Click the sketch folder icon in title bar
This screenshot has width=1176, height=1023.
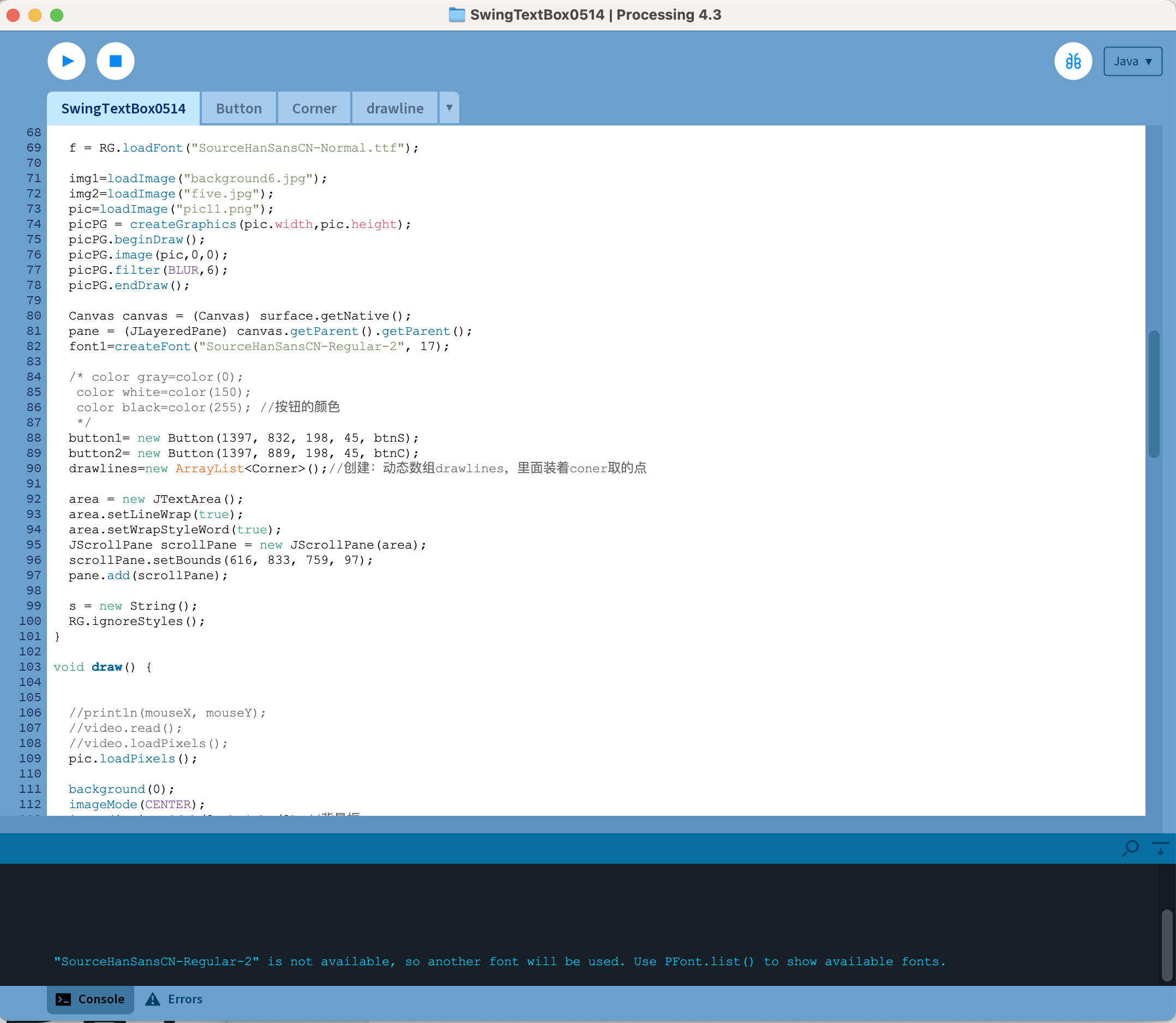pyautogui.click(x=457, y=15)
